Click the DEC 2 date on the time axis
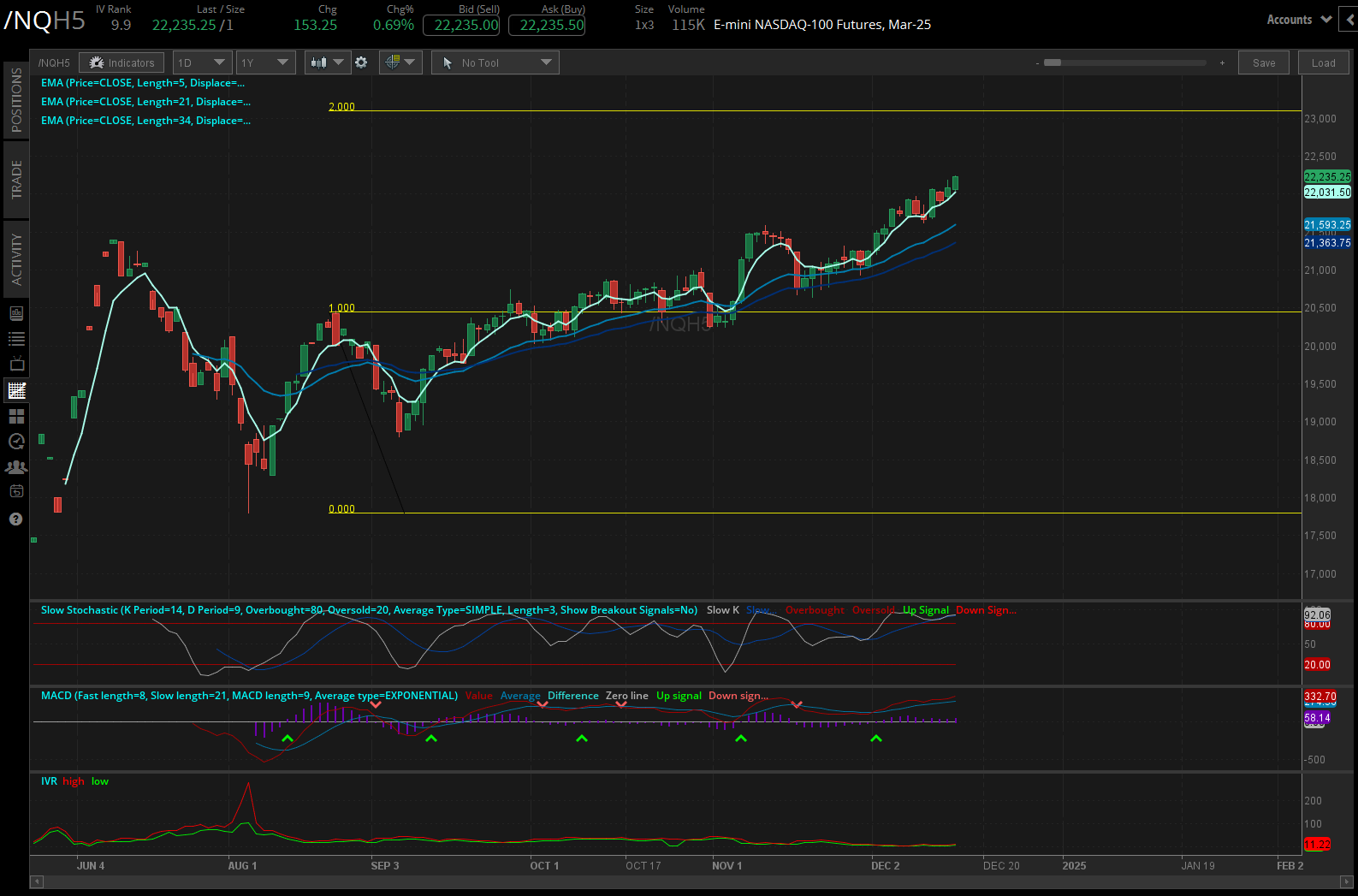 885,866
